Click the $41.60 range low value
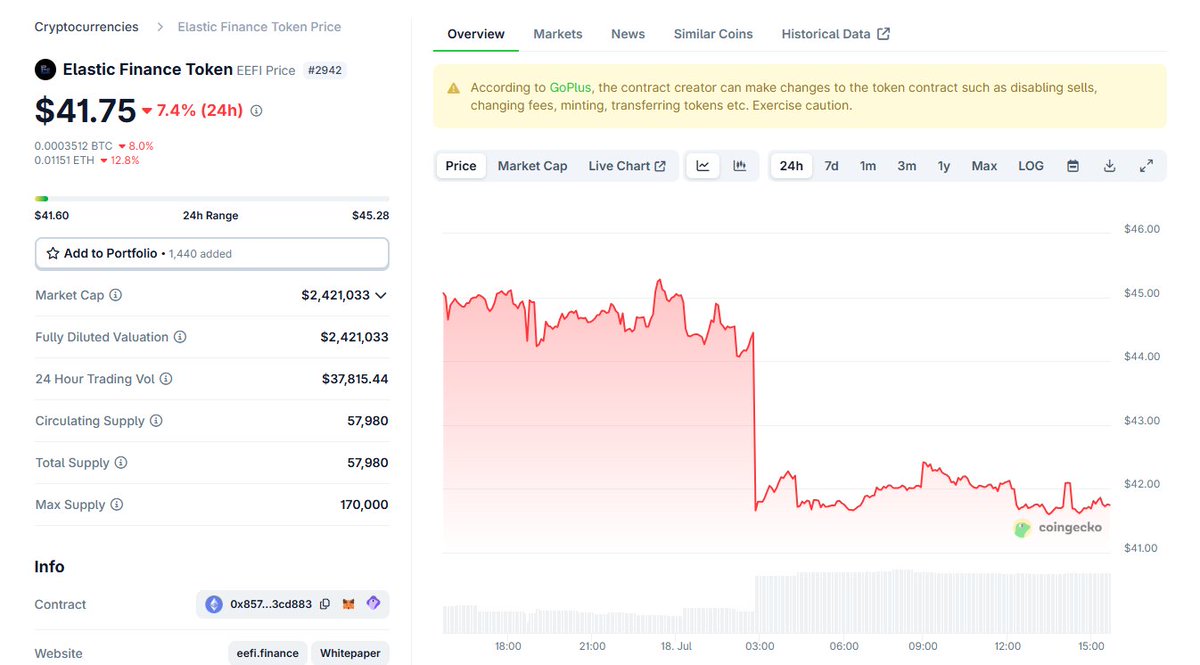 point(52,215)
